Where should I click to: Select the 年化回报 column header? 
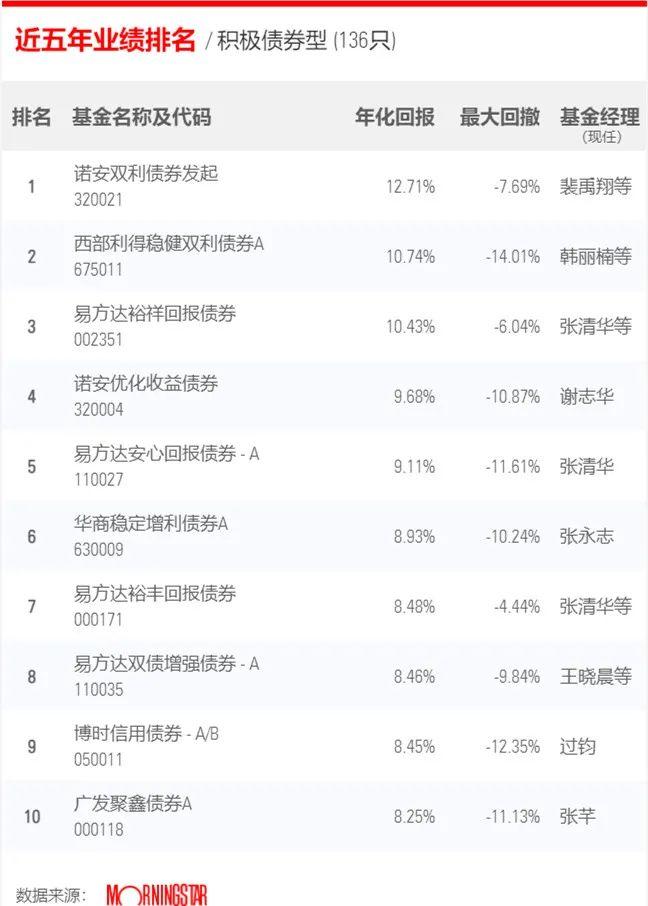(x=395, y=117)
